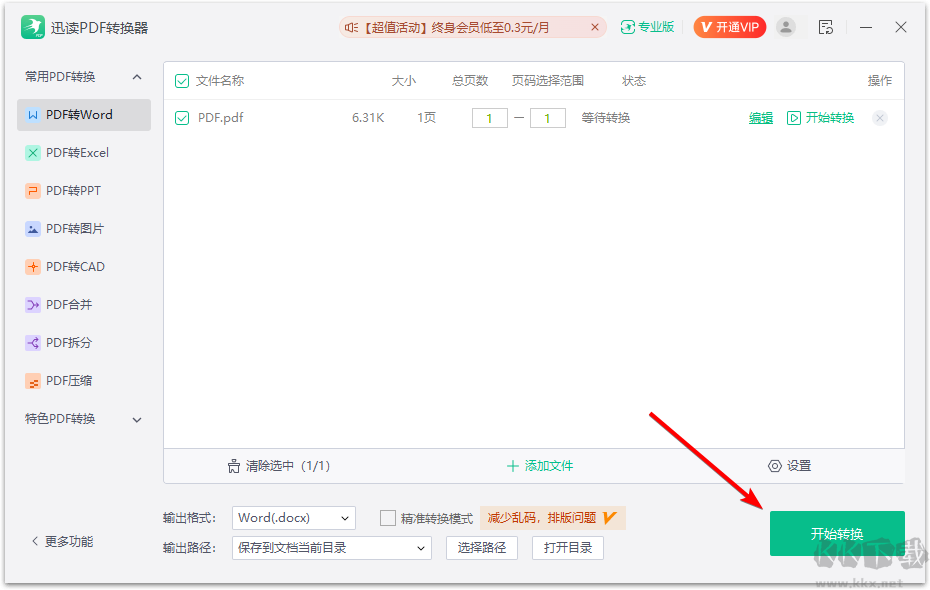Enable 精准转换模式 precise conversion mode
The image size is (930, 590).
coord(388,517)
